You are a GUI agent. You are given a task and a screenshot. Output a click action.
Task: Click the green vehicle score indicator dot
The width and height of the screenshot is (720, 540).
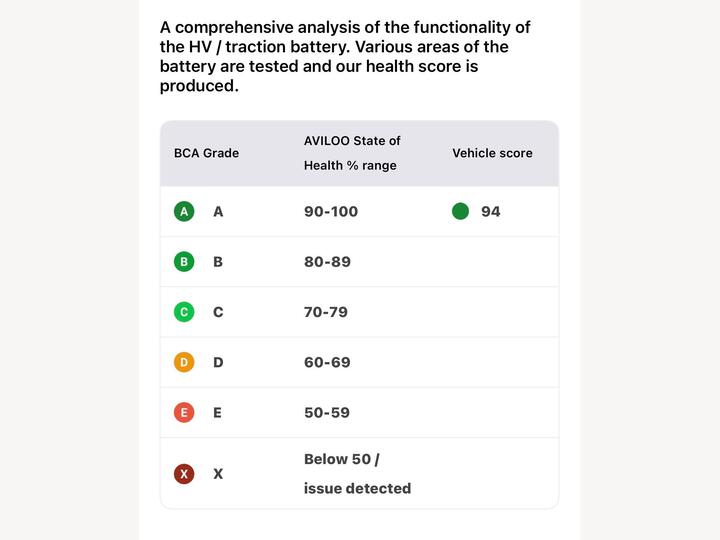click(x=460, y=212)
